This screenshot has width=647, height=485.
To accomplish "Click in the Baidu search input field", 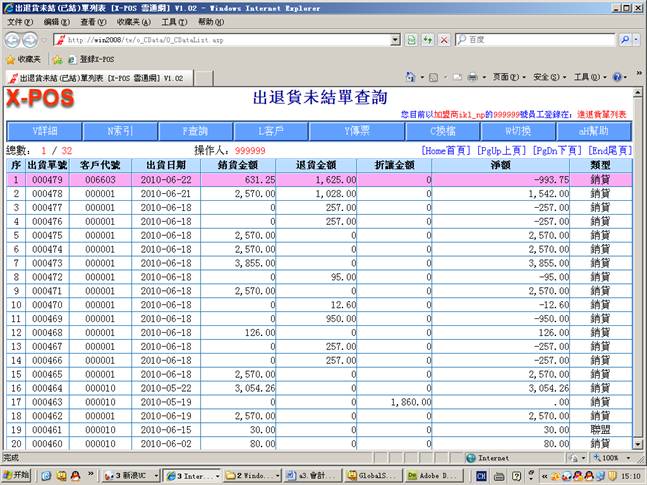I will tap(535, 40).
